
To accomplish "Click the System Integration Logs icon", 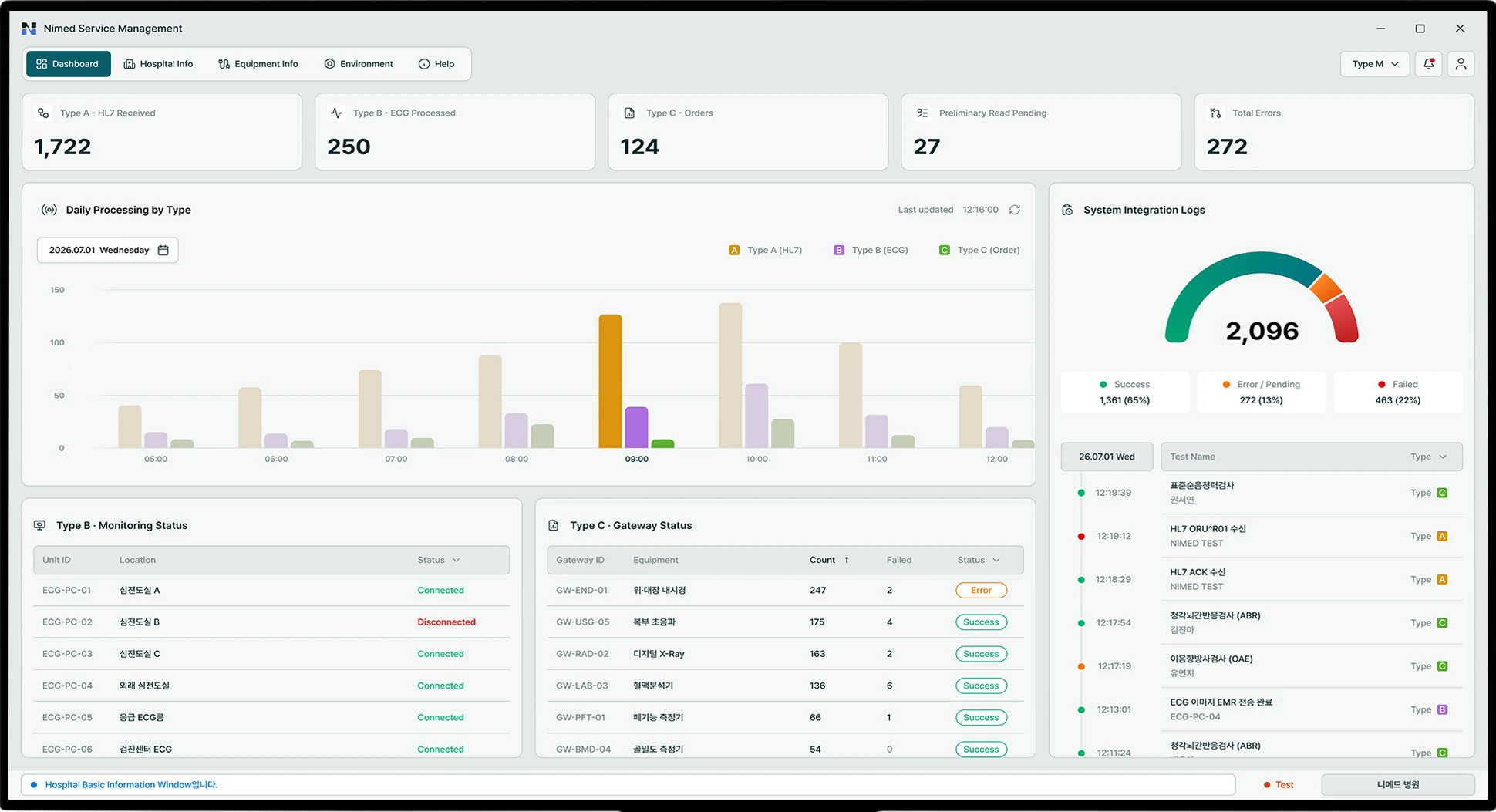I will pos(1067,210).
